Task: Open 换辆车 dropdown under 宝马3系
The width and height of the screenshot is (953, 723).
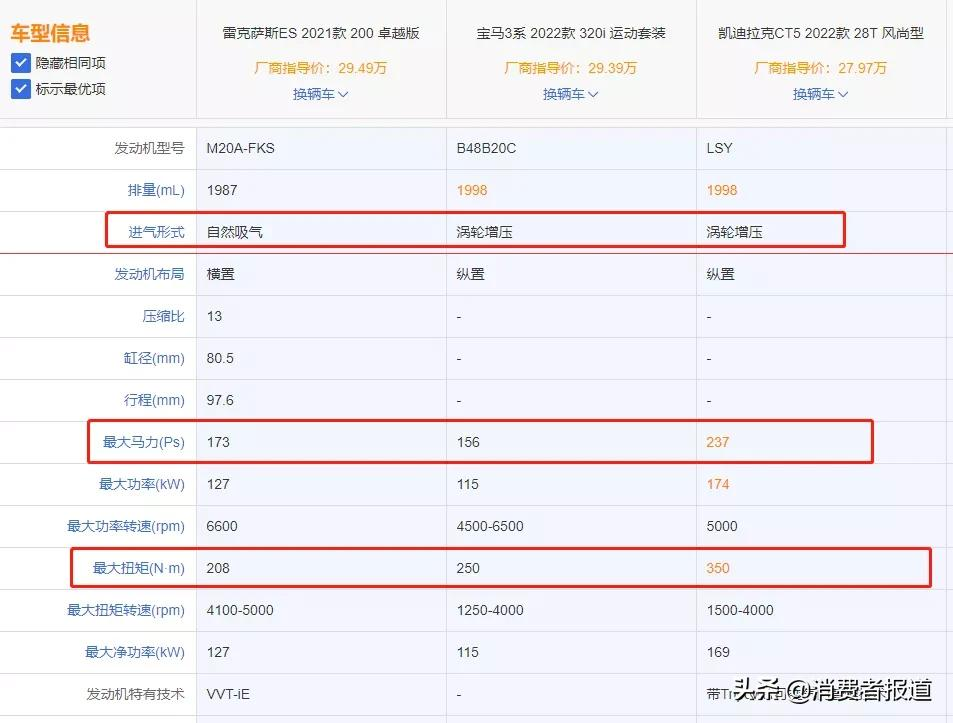Action: tap(570, 94)
